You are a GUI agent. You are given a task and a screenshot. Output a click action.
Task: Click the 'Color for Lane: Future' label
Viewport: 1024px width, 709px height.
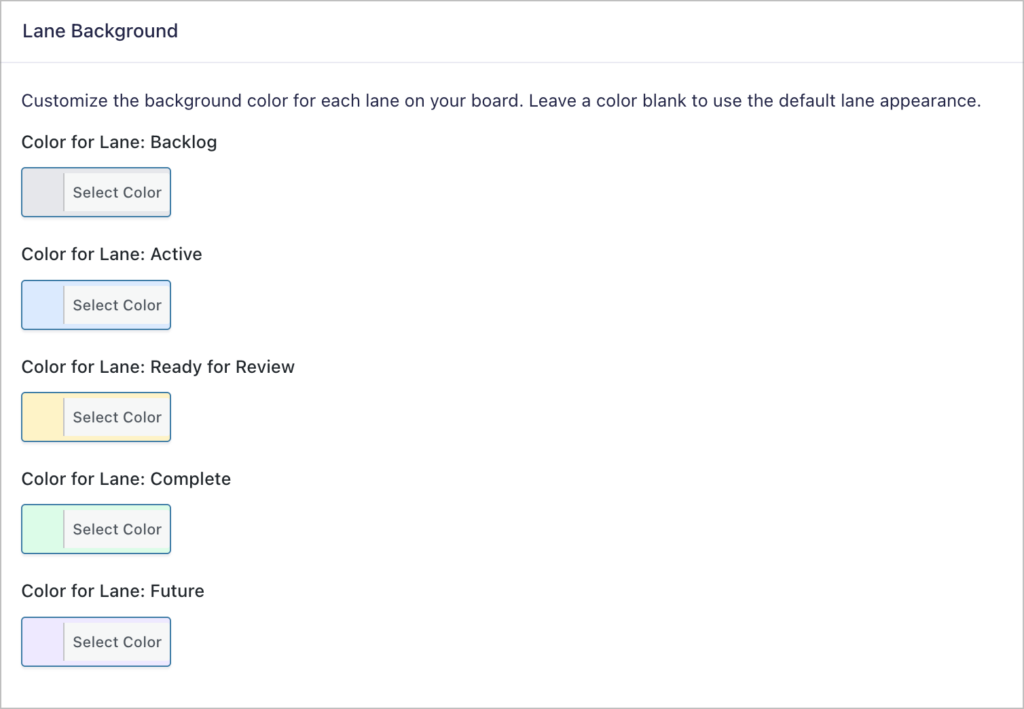pyautogui.click(x=113, y=591)
